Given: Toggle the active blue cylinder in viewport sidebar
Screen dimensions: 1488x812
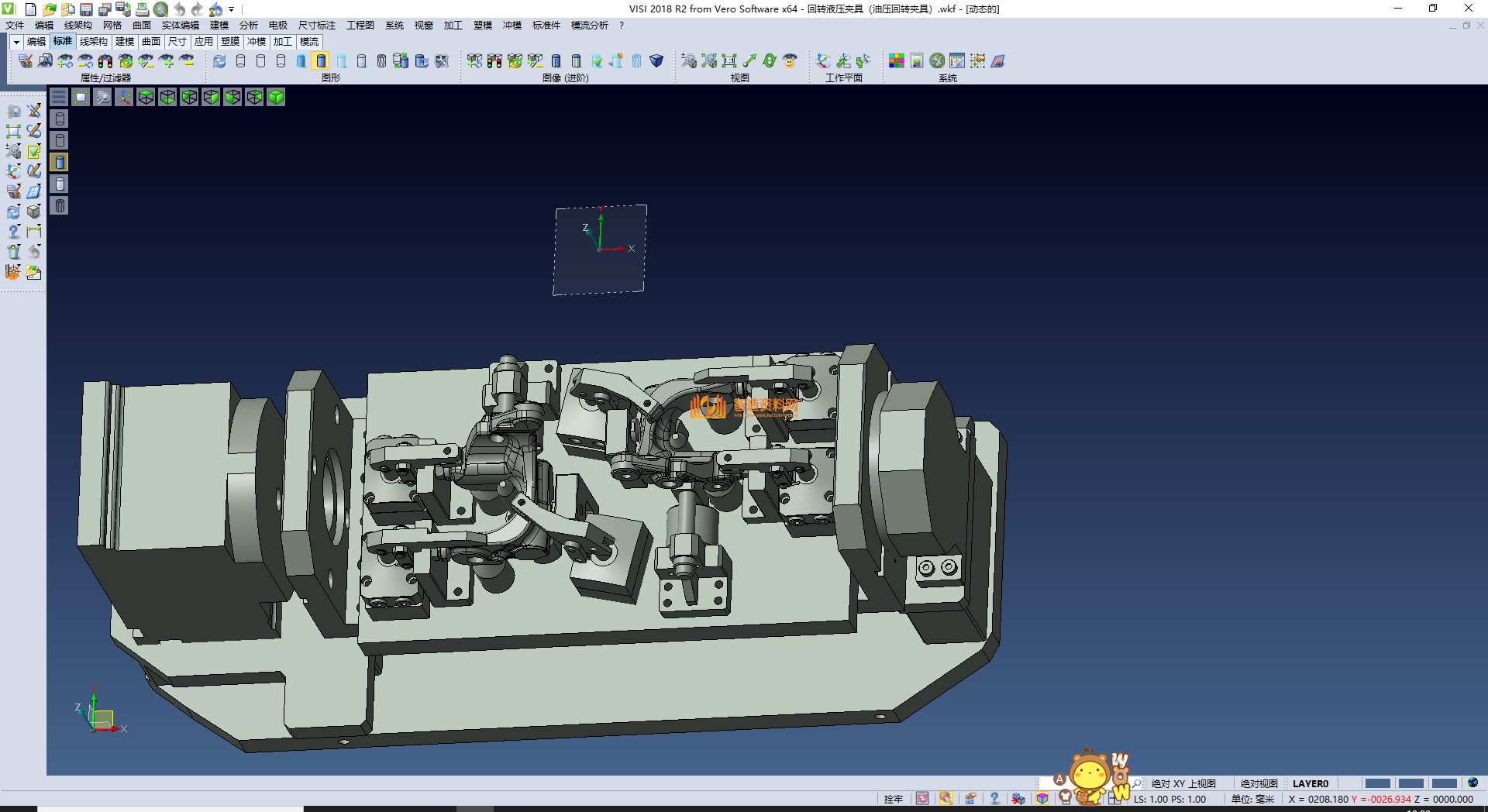Looking at the screenshot, I should (60, 162).
